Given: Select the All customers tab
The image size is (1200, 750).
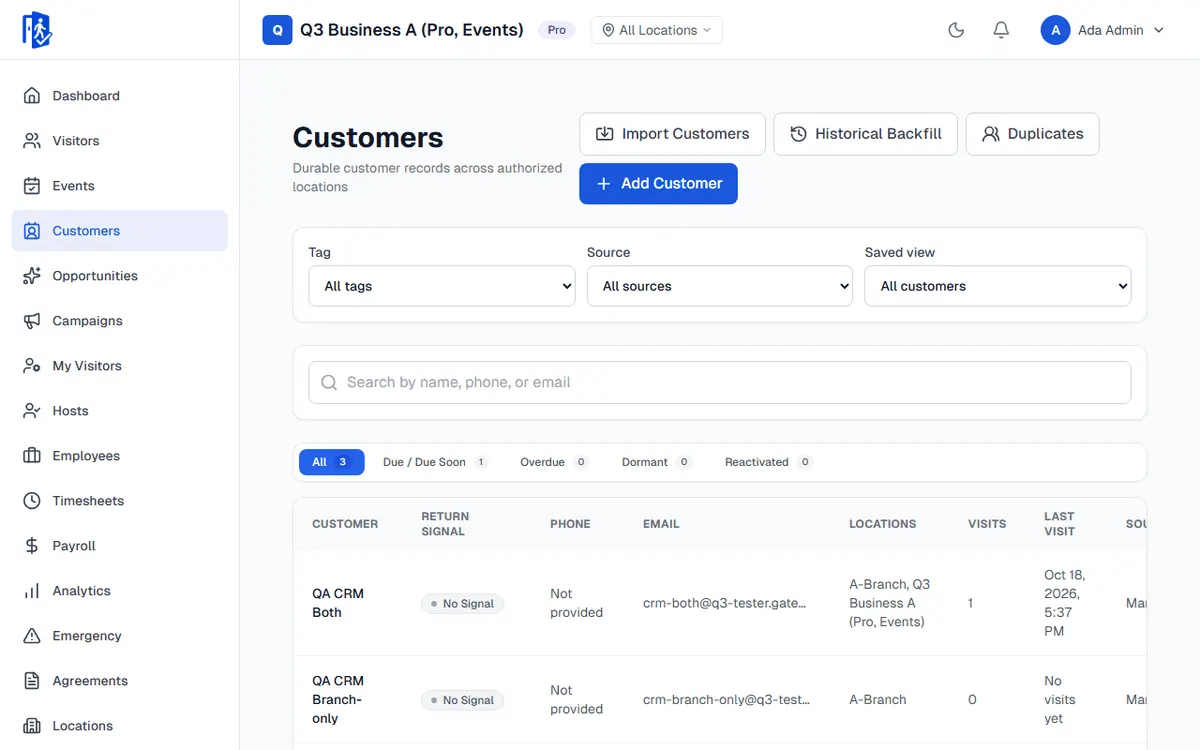Looking at the screenshot, I should (x=331, y=462).
